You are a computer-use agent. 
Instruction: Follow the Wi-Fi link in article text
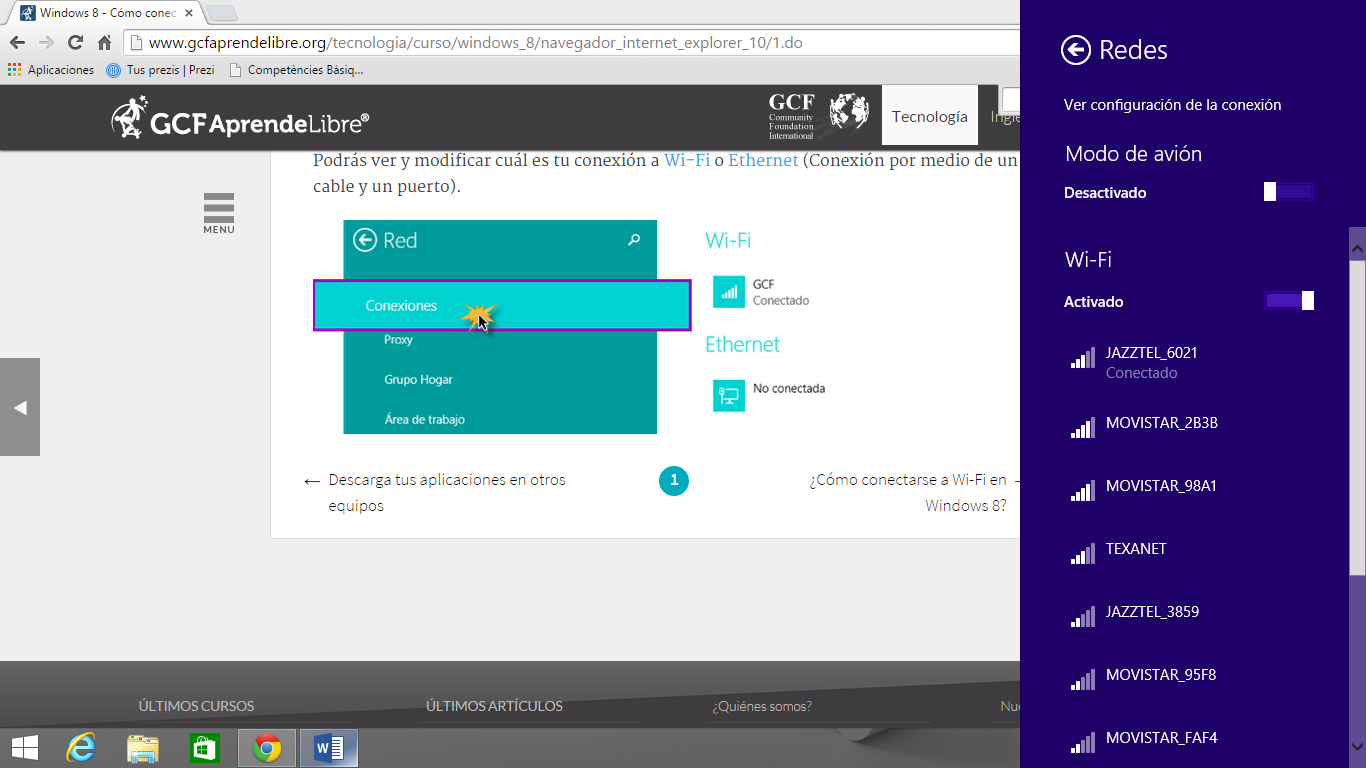point(688,160)
